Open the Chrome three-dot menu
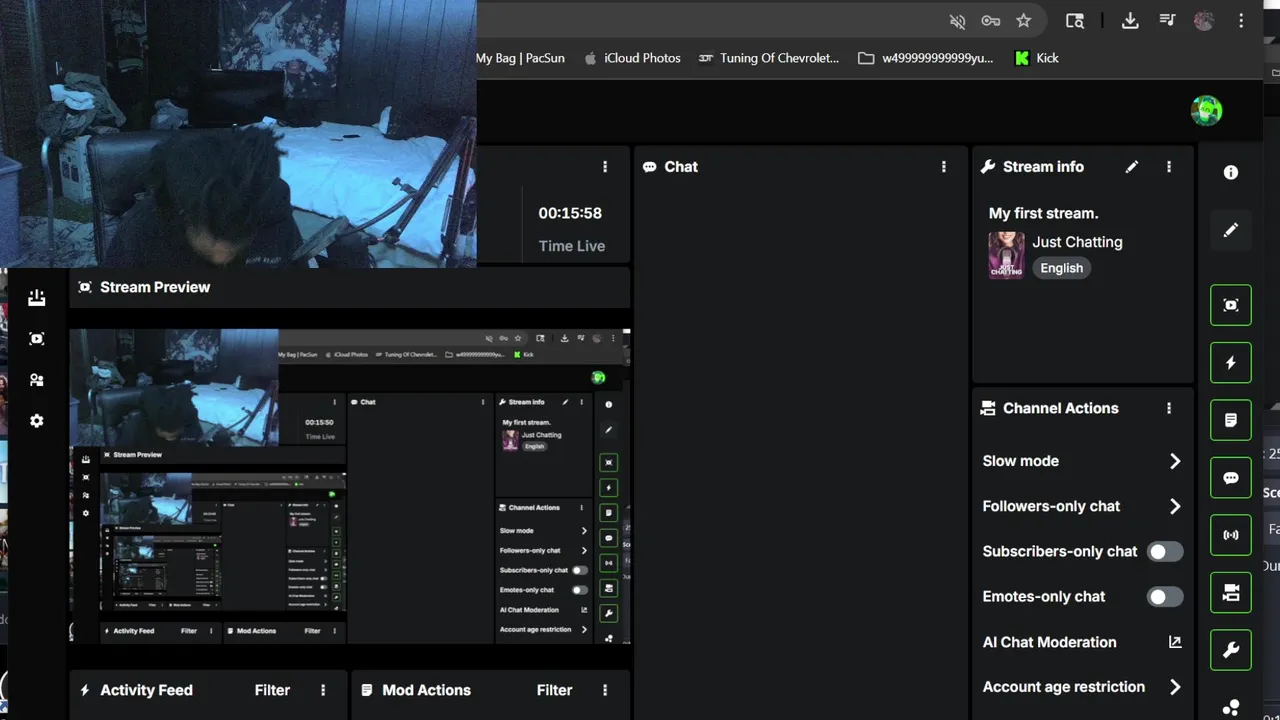This screenshot has height=720, width=1280. (1241, 21)
